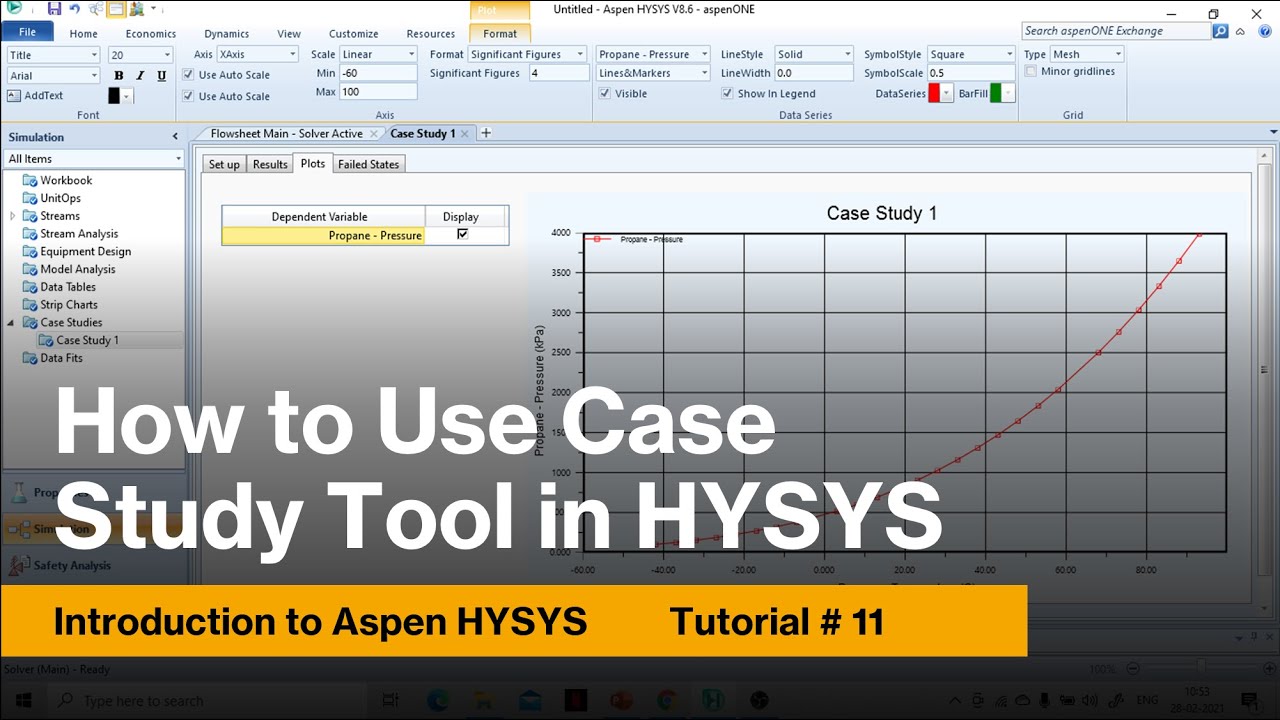
Task: Click the Save icon in quick access toolbar
Action: tap(55, 9)
